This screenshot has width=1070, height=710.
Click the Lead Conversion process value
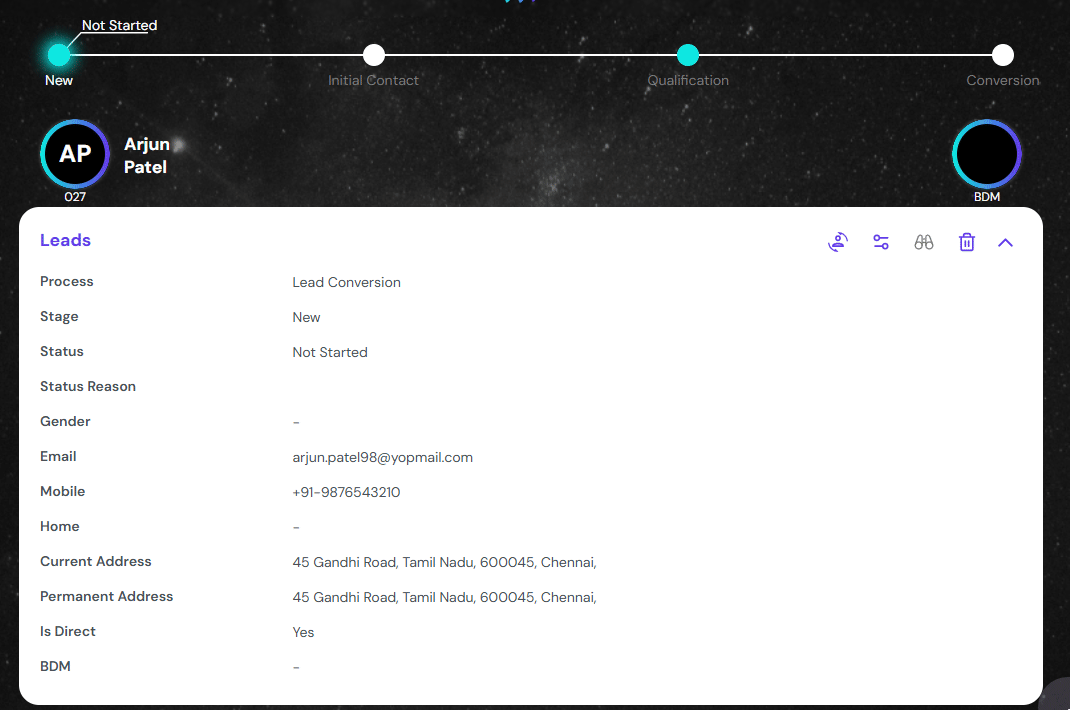coord(346,282)
